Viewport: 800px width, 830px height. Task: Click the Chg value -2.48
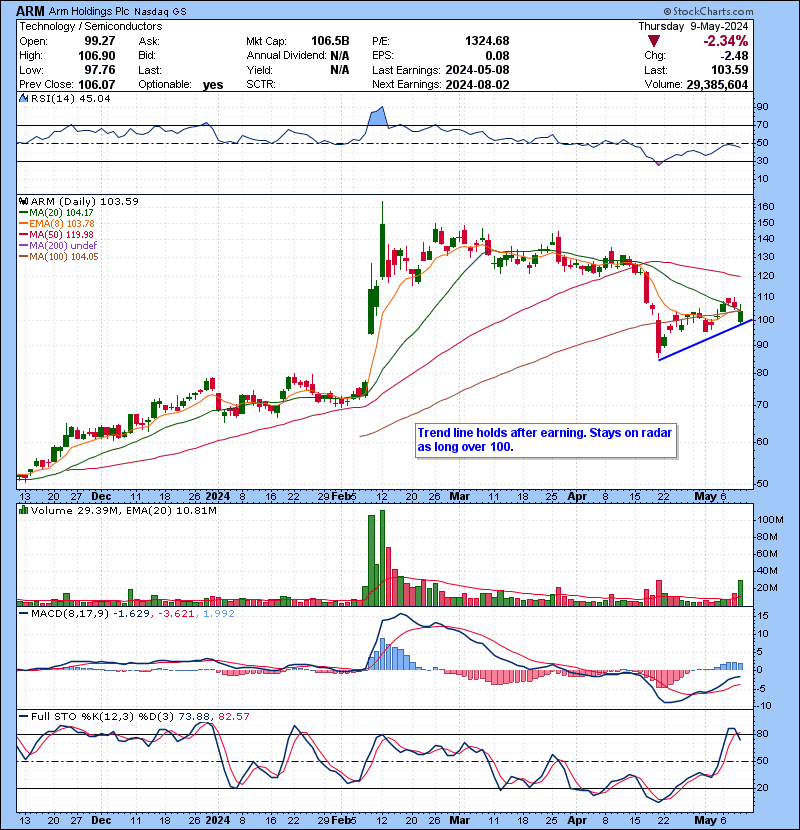pos(734,56)
